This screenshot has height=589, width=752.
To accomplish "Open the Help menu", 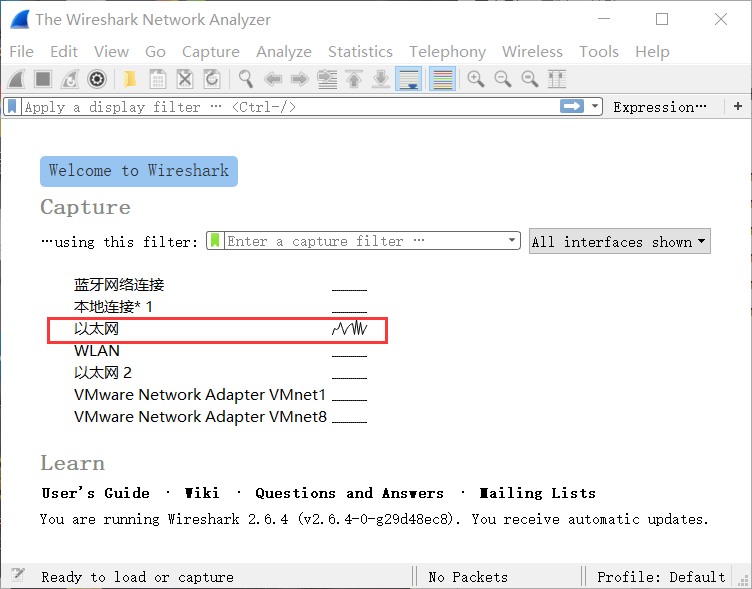I will 652,51.
